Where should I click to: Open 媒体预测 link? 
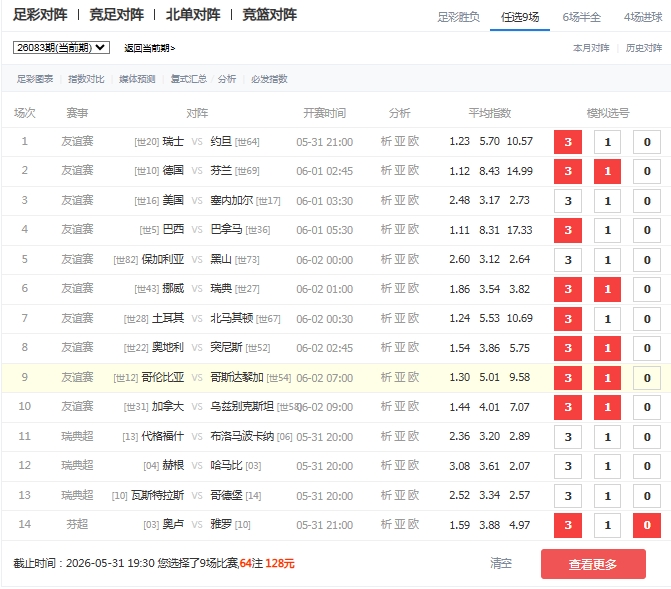coord(137,79)
